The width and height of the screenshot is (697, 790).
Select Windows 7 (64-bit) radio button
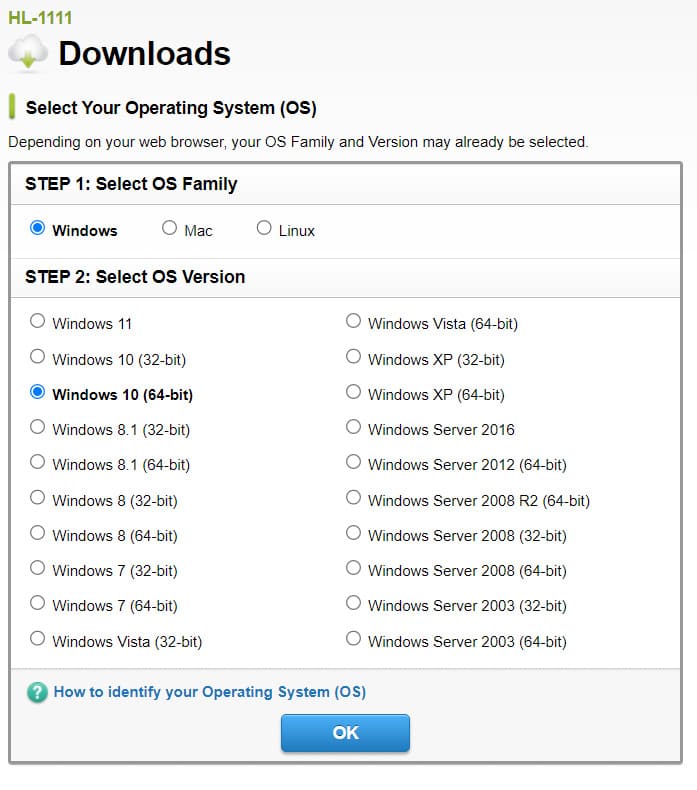coord(38,604)
